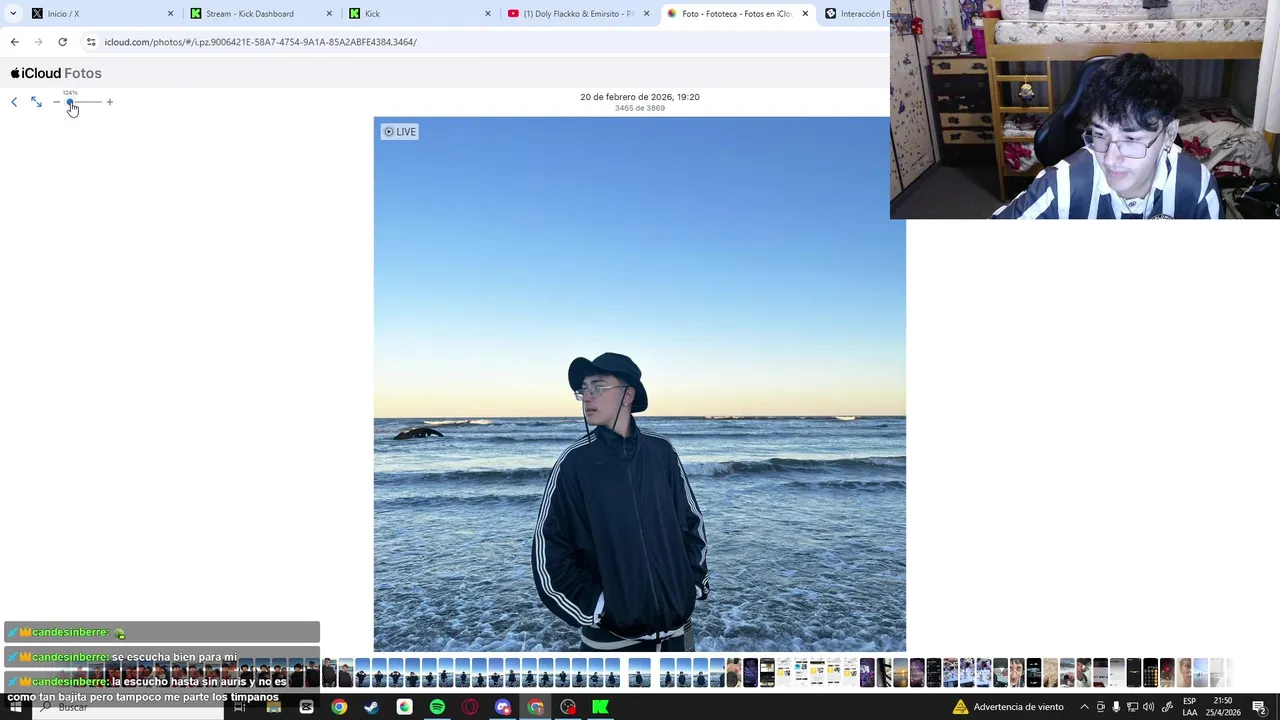1280x720 pixels.
Task: Zoom out with the minus icon
Action: [56, 102]
